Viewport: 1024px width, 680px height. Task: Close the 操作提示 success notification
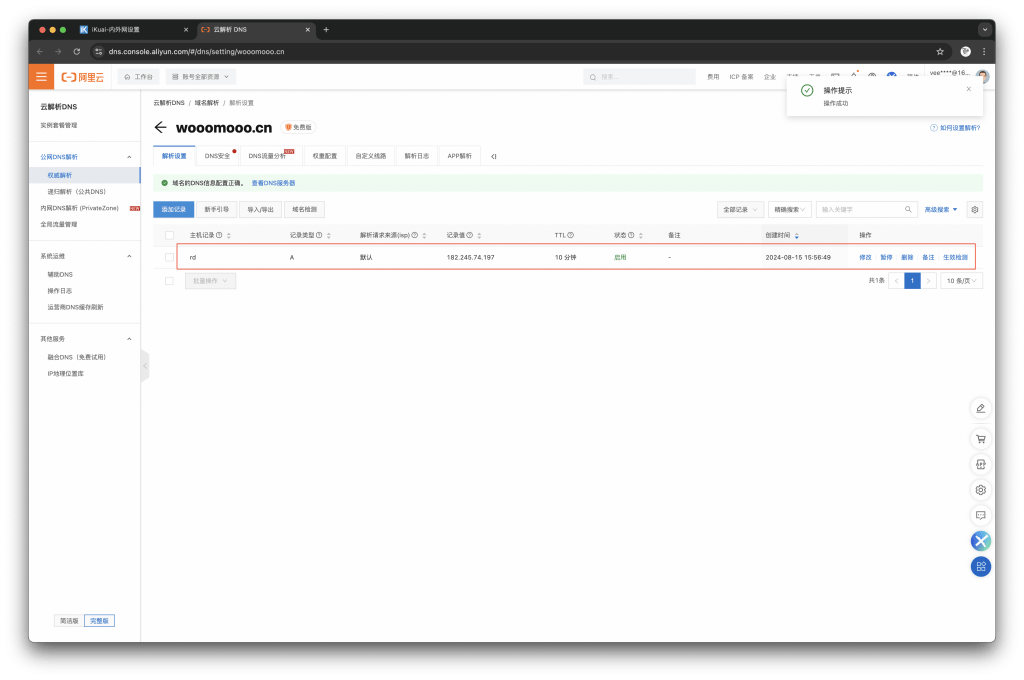[x=968, y=89]
